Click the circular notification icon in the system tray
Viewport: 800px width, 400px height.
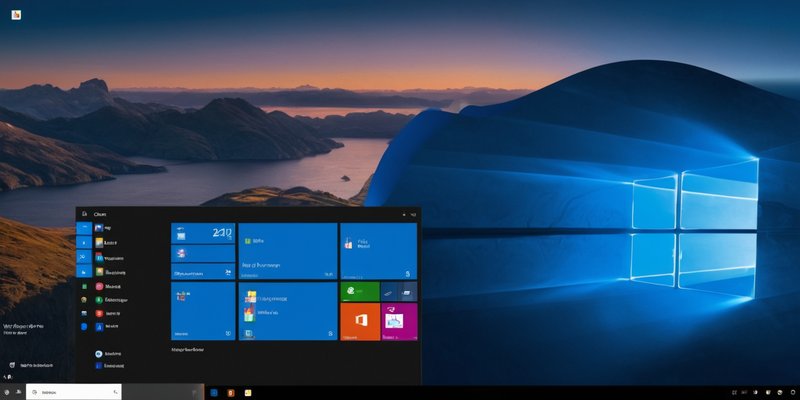(x=792, y=392)
